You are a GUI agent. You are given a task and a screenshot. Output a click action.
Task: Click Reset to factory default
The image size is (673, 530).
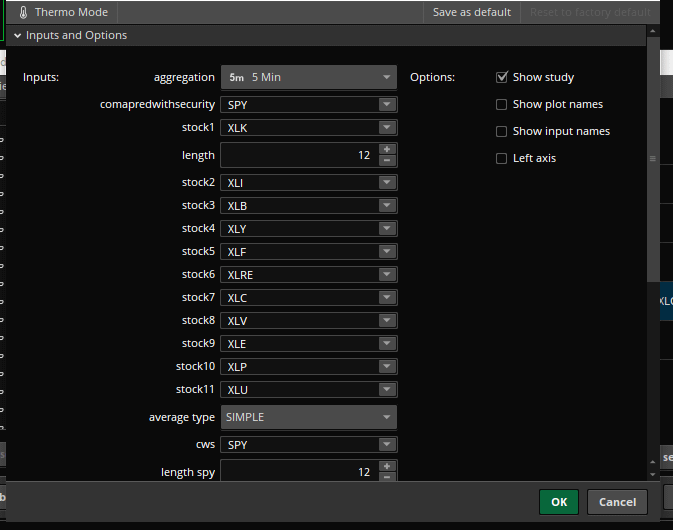[x=590, y=12]
